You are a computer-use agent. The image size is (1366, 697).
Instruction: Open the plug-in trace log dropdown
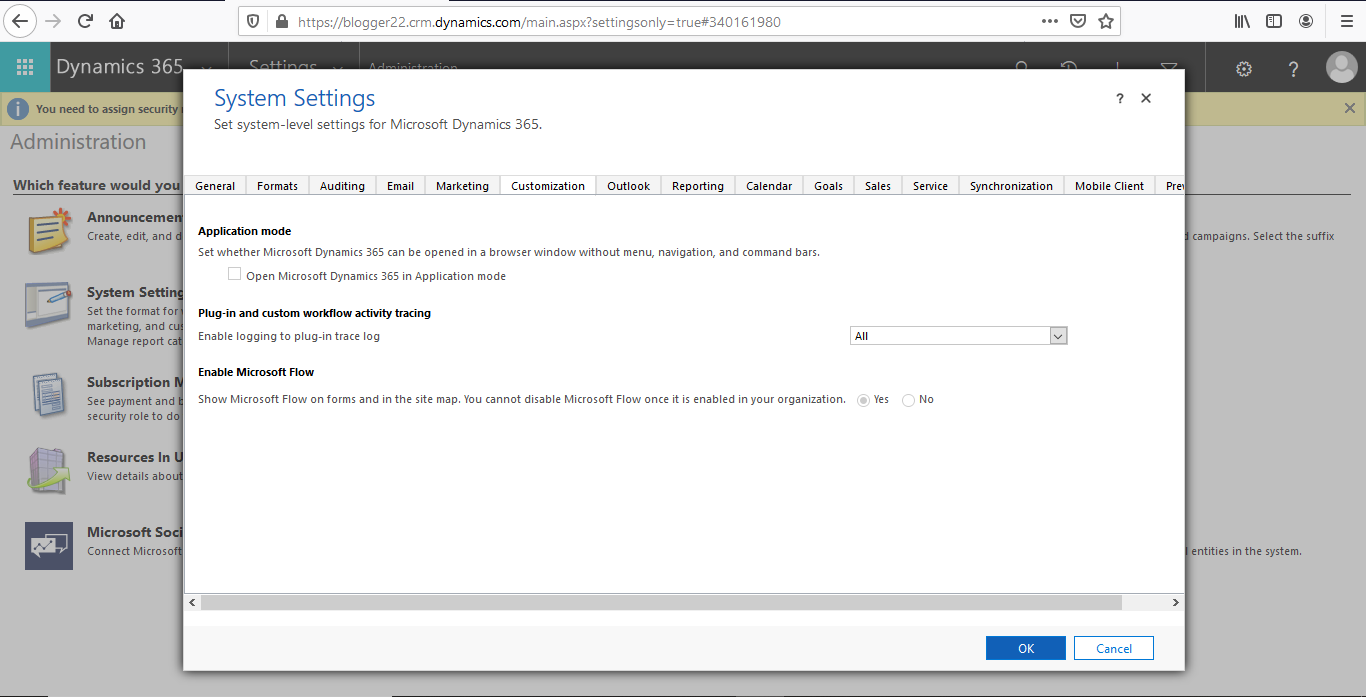[x=1058, y=335]
